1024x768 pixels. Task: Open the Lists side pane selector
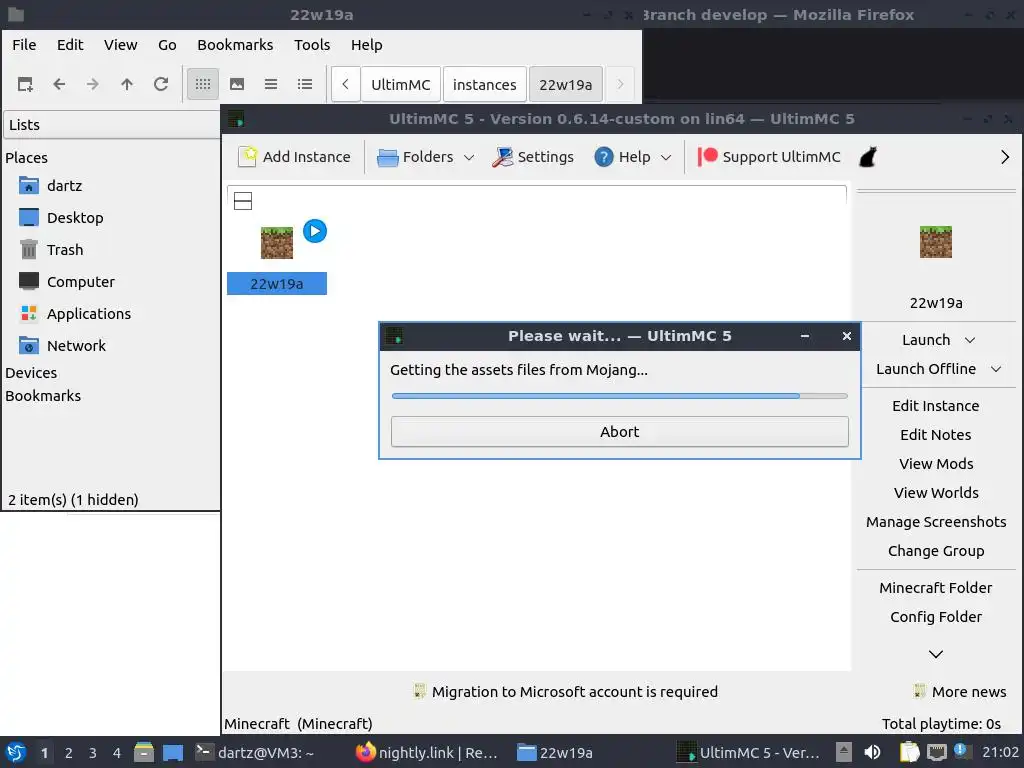pos(112,125)
